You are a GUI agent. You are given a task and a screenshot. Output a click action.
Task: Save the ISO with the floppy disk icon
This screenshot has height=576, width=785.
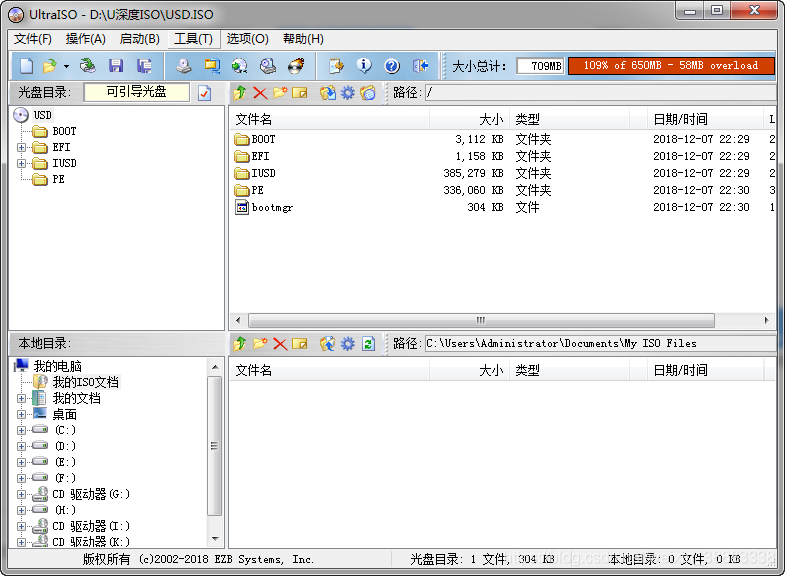pos(116,66)
